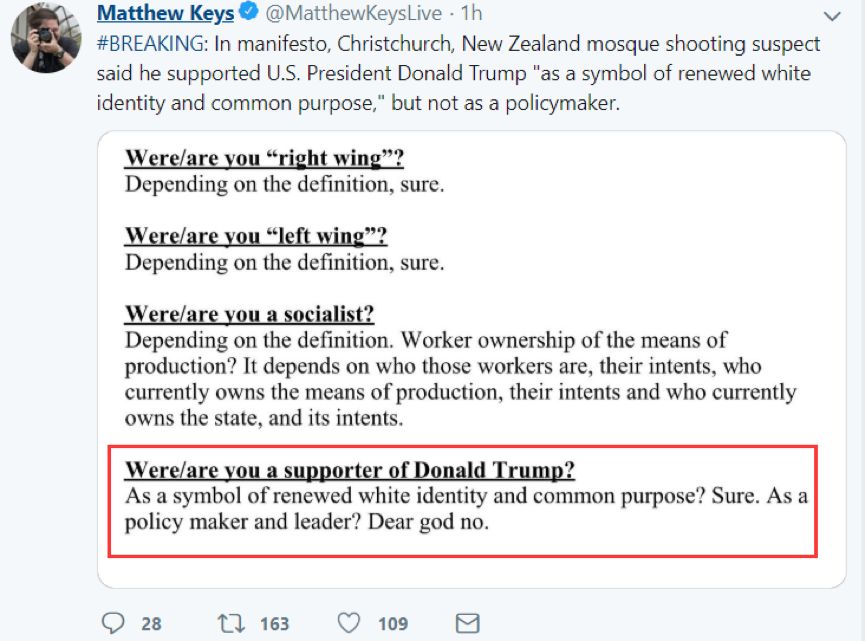Click the reply speech bubble icon
Screen dimensions: 865x641
click(113, 623)
